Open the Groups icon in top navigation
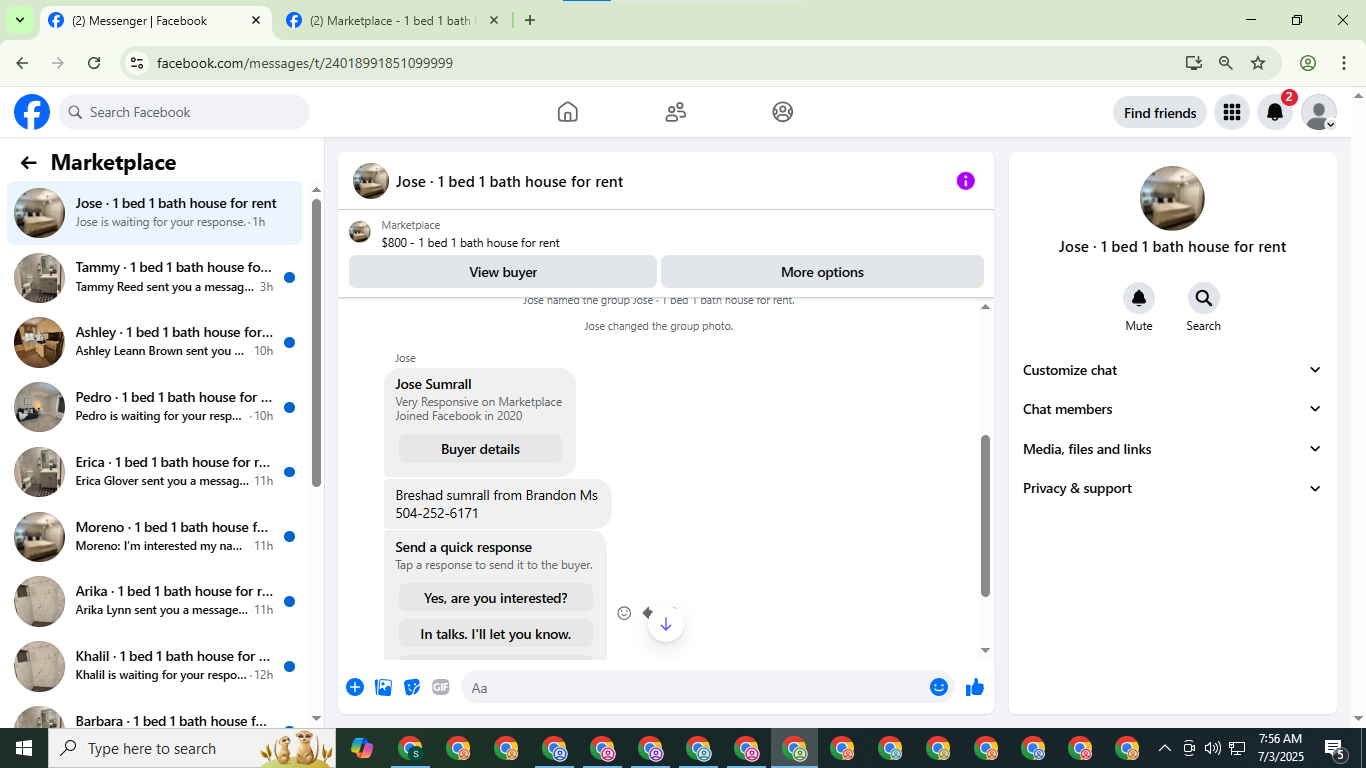Image resolution: width=1366 pixels, height=768 pixels. tap(783, 112)
